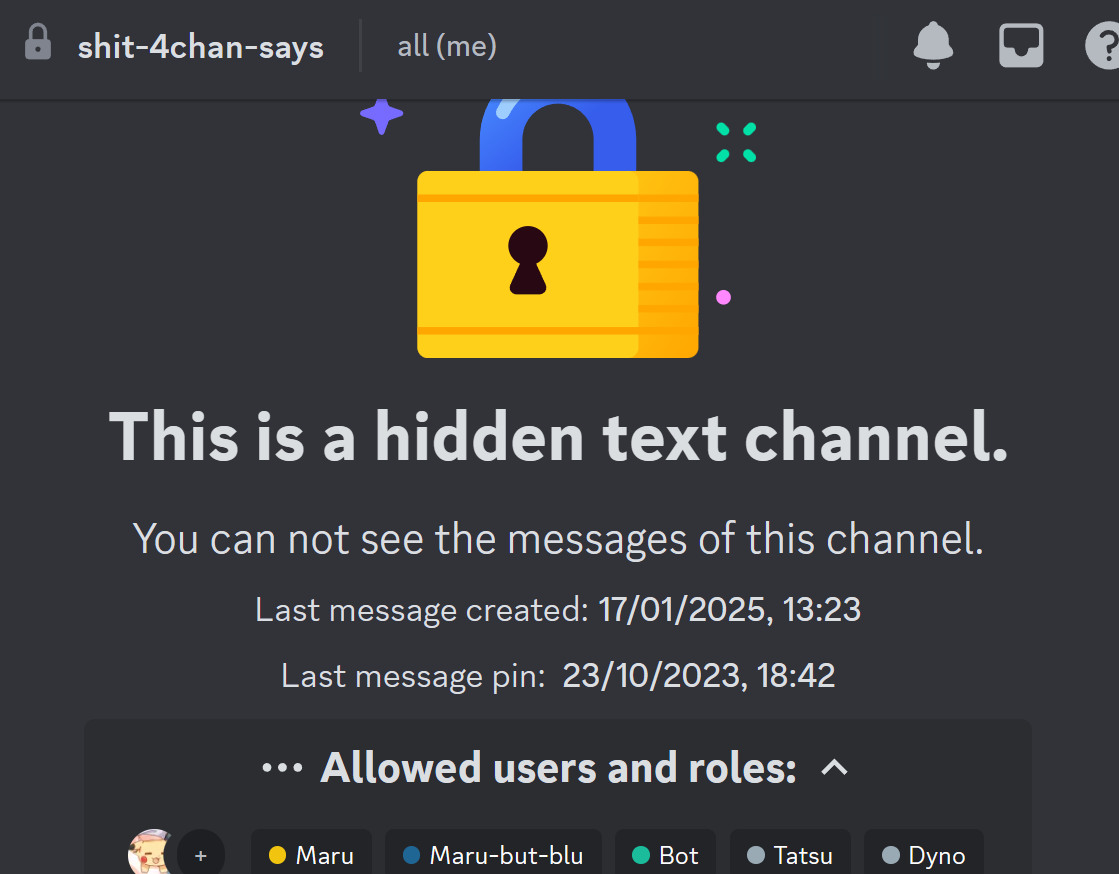
Task: Open the inbox icon
Action: (1021, 46)
